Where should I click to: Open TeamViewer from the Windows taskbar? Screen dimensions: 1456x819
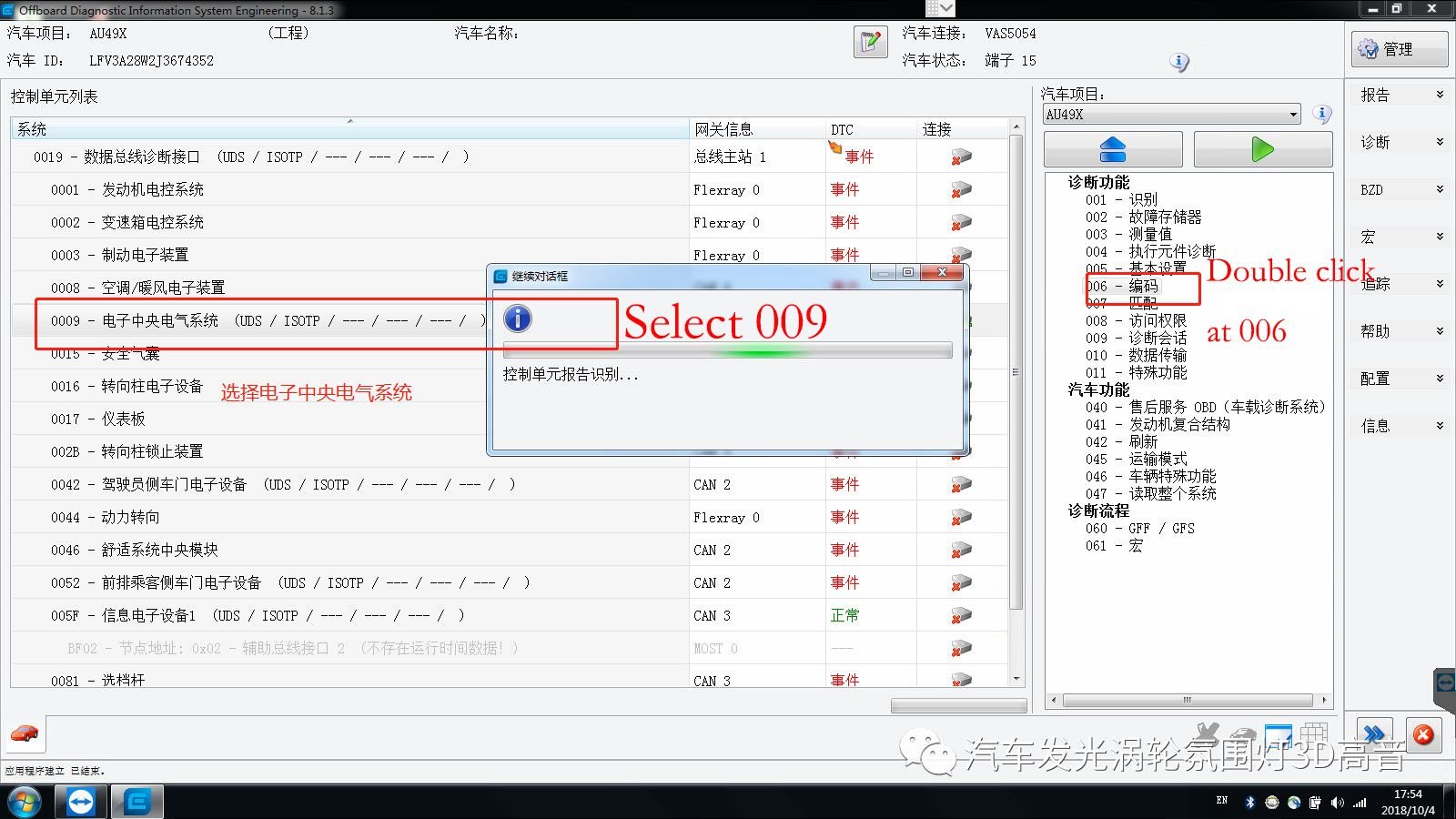click(81, 802)
